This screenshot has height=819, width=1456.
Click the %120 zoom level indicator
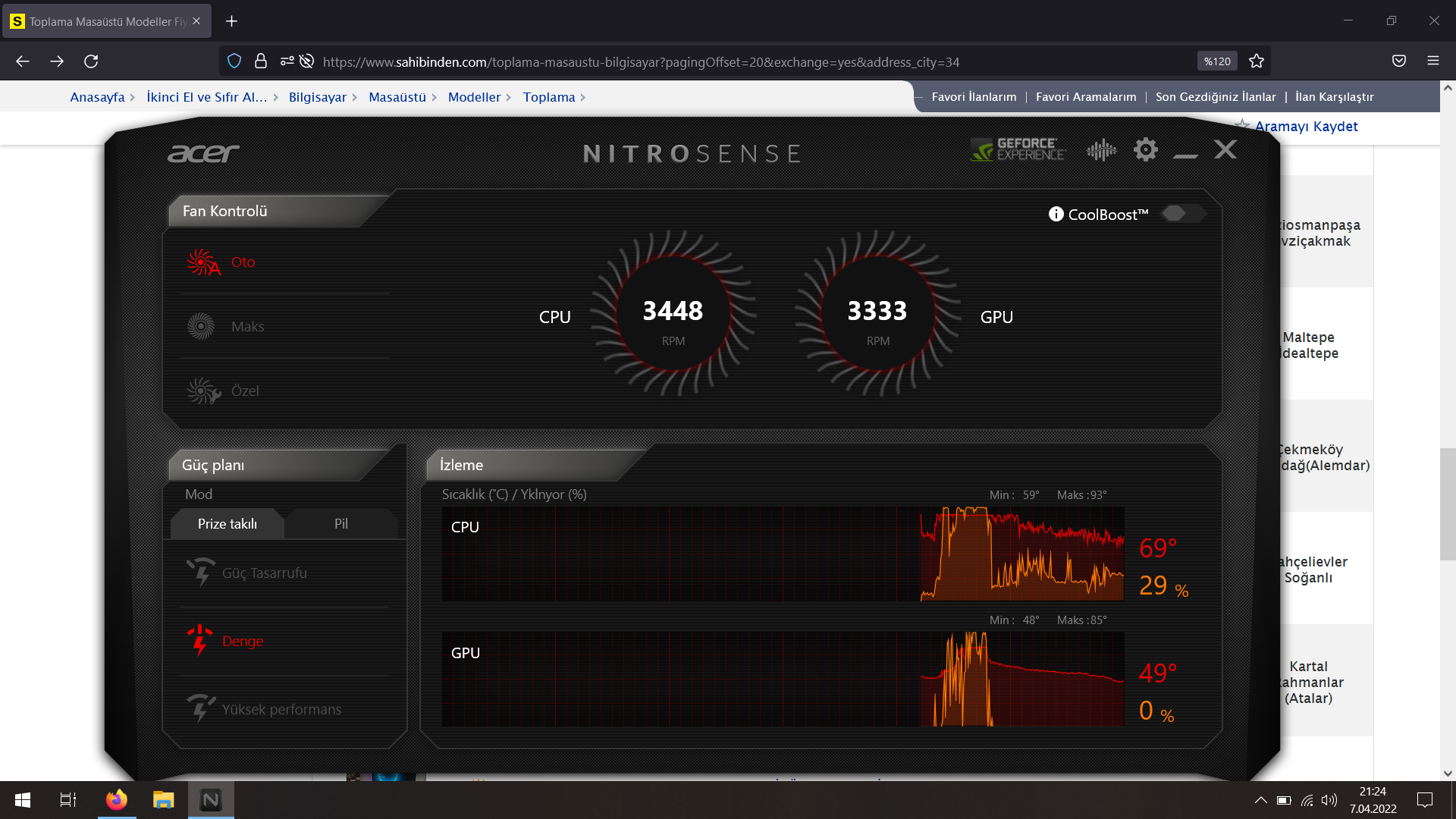click(1217, 61)
